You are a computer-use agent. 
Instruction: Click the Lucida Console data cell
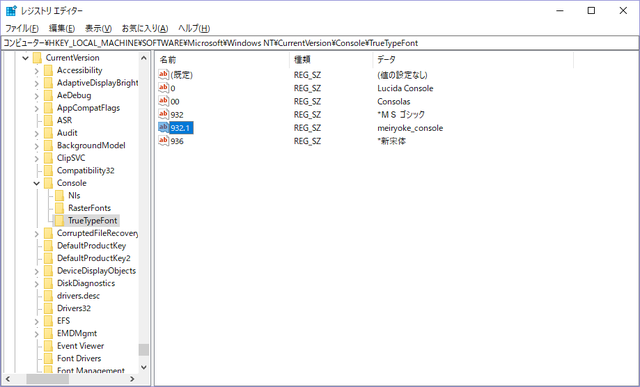click(405, 88)
